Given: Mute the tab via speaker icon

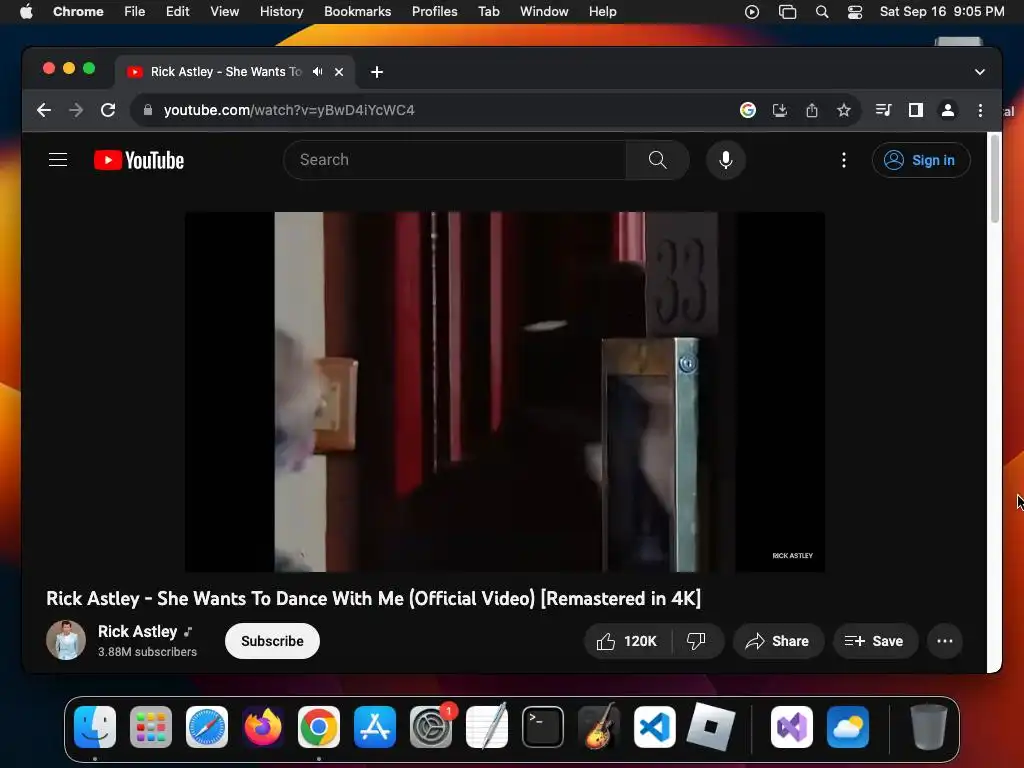Looking at the screenshot, I should (317, 72).
